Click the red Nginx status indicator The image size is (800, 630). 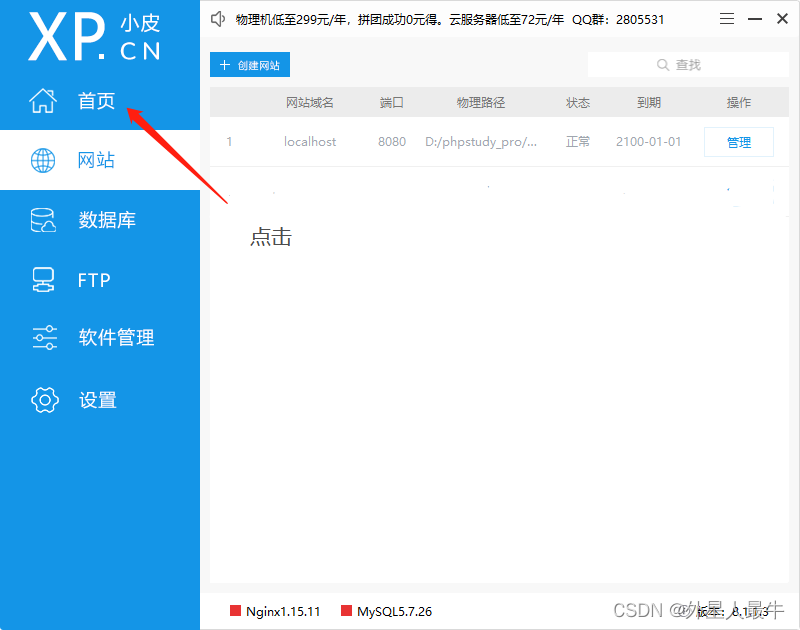pos(235,611)
